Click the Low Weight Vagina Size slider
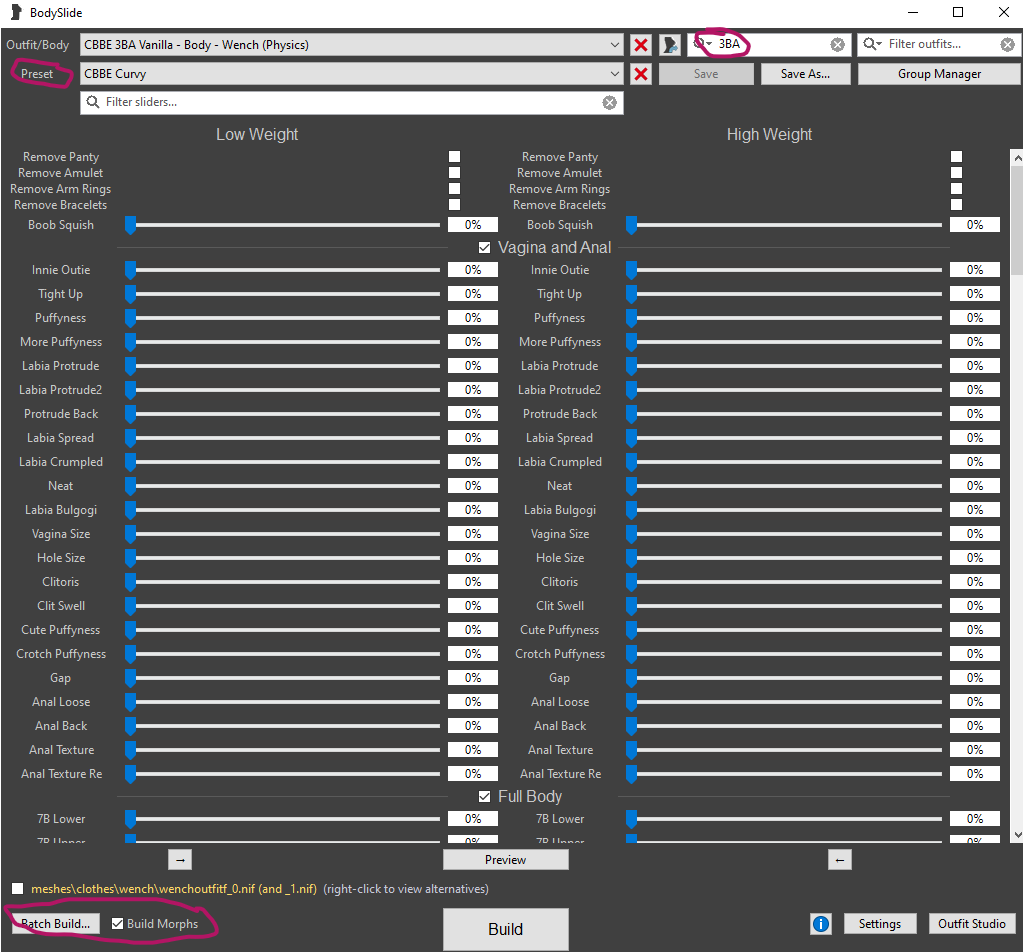Image resolution: width=1023 pixels, height=952 pixels. tap(282, 534)
